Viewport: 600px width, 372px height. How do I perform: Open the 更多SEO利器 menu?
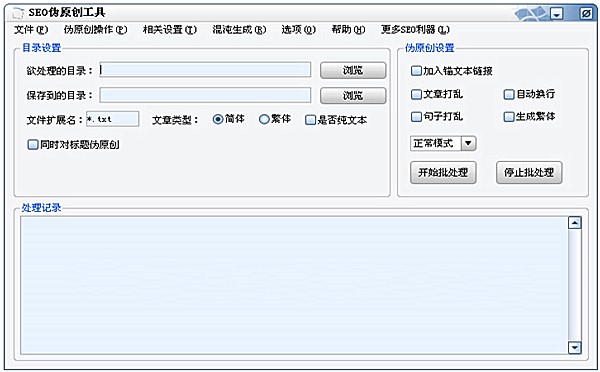pos(415,29)
